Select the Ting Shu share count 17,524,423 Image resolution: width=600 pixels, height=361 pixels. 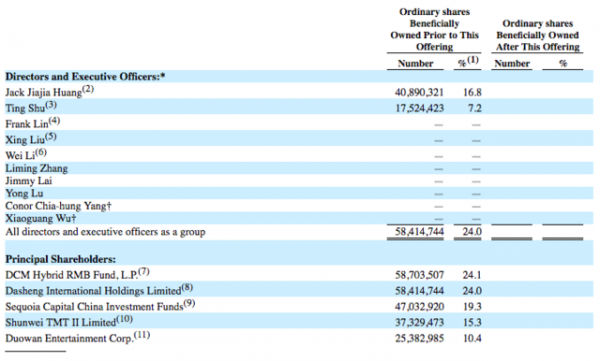point(419,108)
